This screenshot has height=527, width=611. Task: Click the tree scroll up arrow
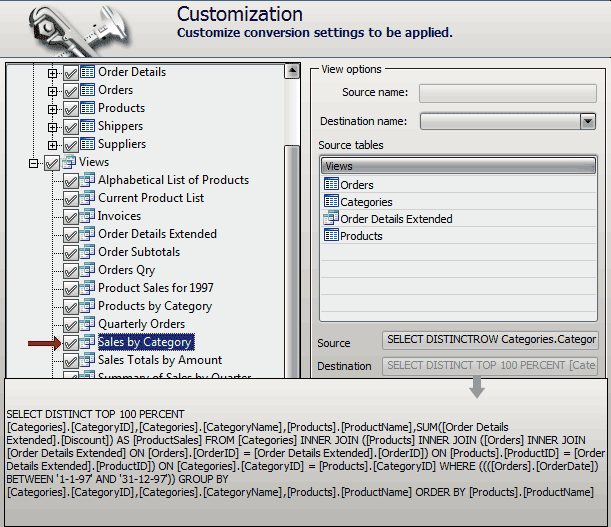coord(292,71)
